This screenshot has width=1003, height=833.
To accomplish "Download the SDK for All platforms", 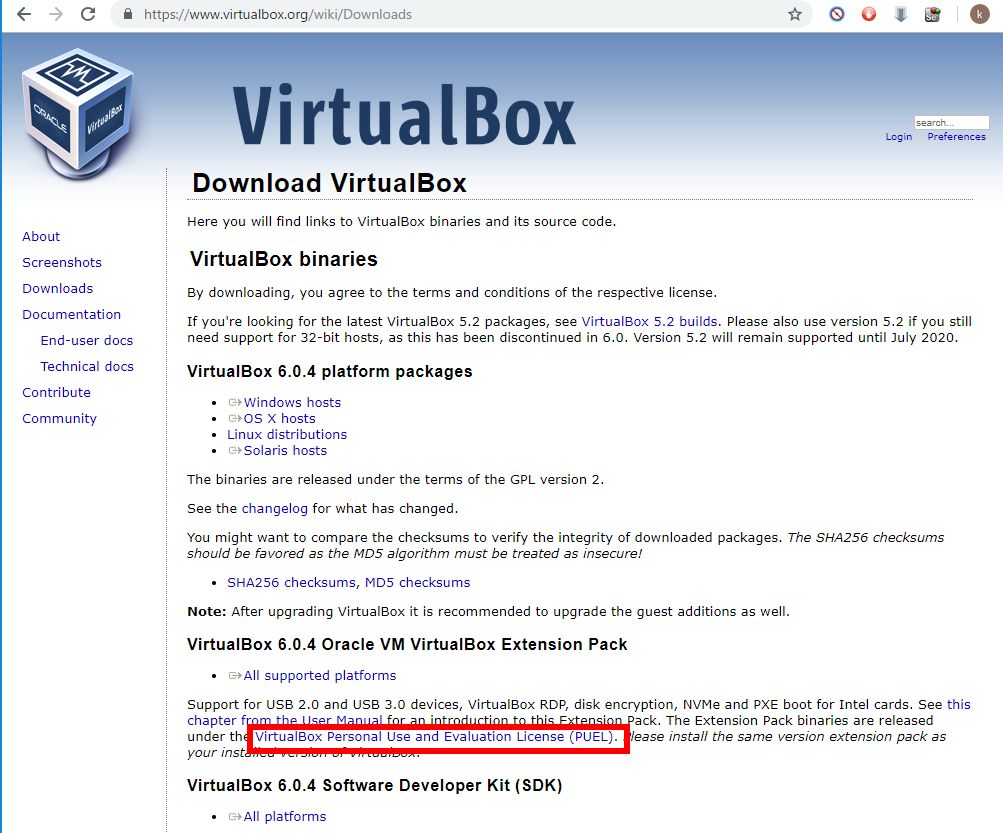I will click(285, 817).
